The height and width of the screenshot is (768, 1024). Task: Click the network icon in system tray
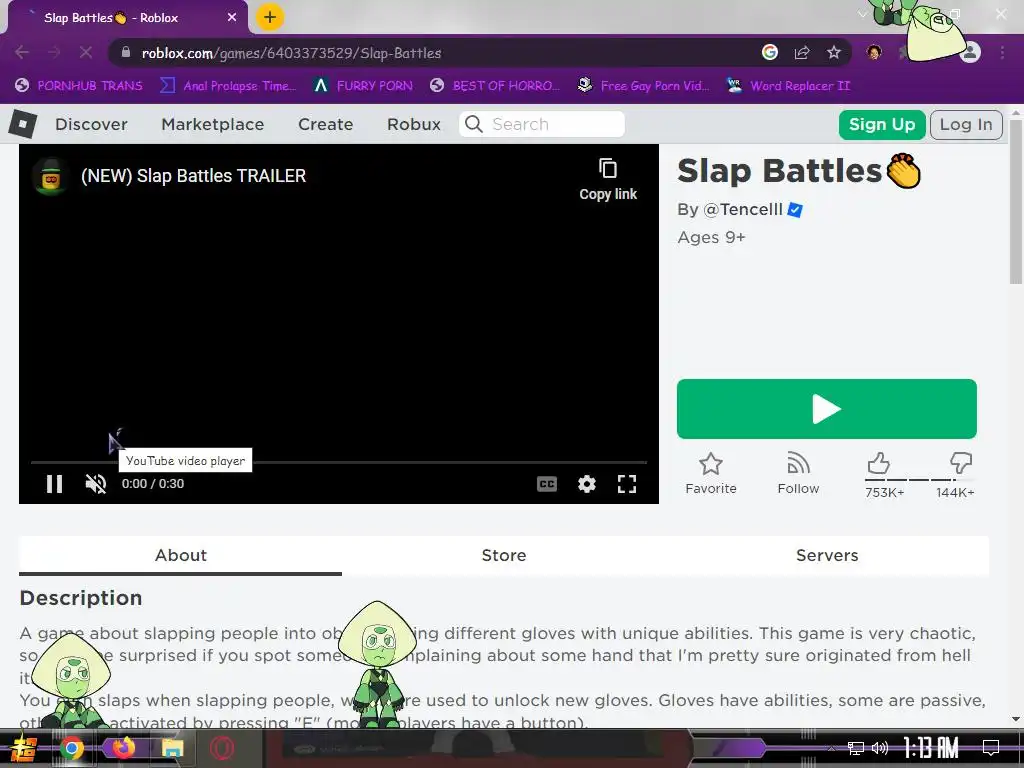(856, 748)
